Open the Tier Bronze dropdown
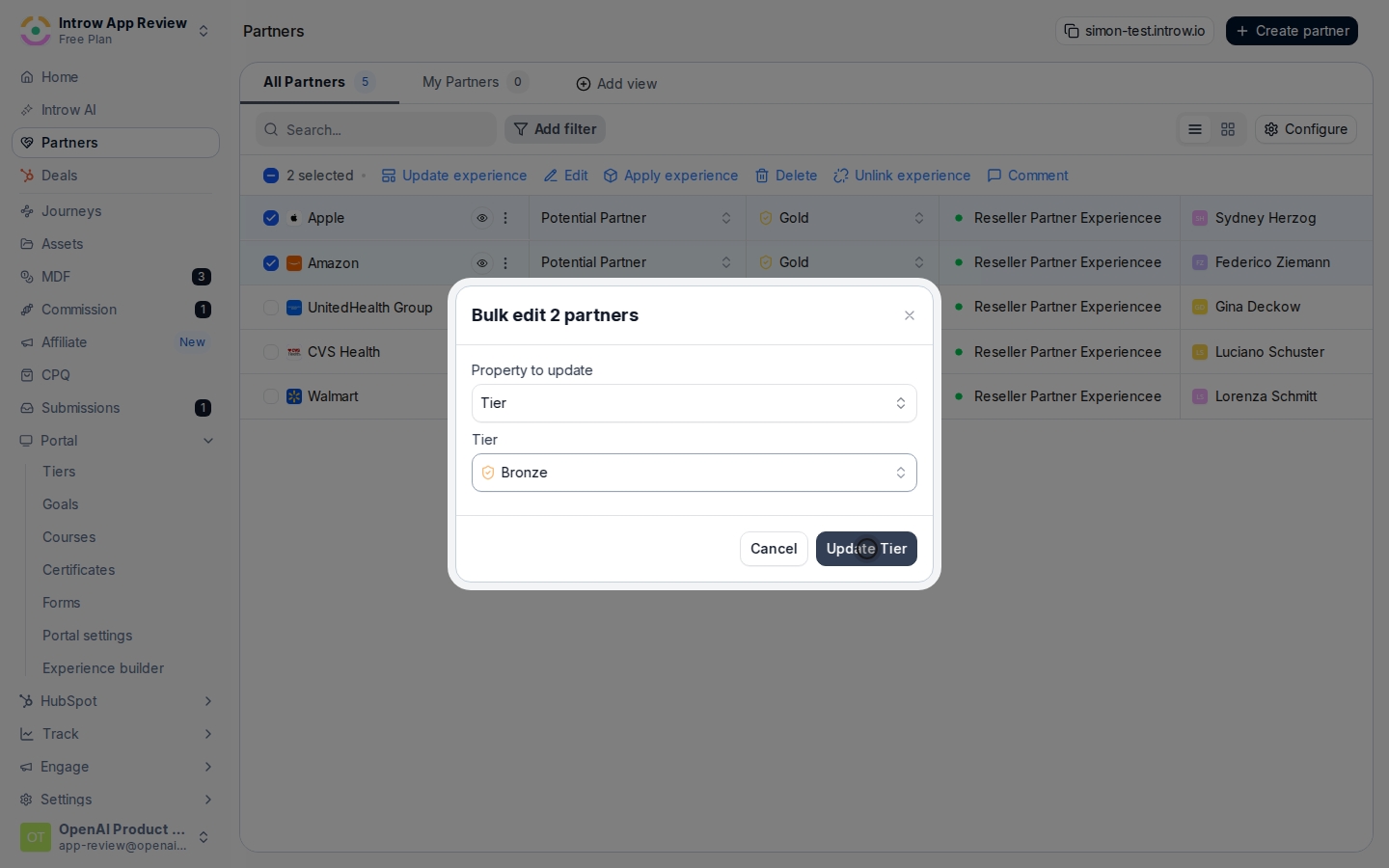1389x868 pixels. pyautogui.click(x=694, y=473)
